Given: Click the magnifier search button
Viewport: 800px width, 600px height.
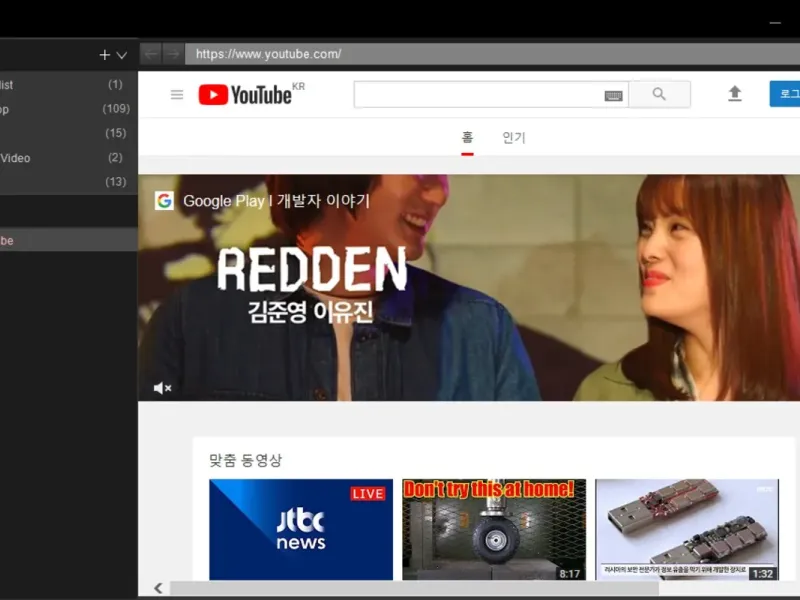Looking at the screenshot, I should click(659, 94).
